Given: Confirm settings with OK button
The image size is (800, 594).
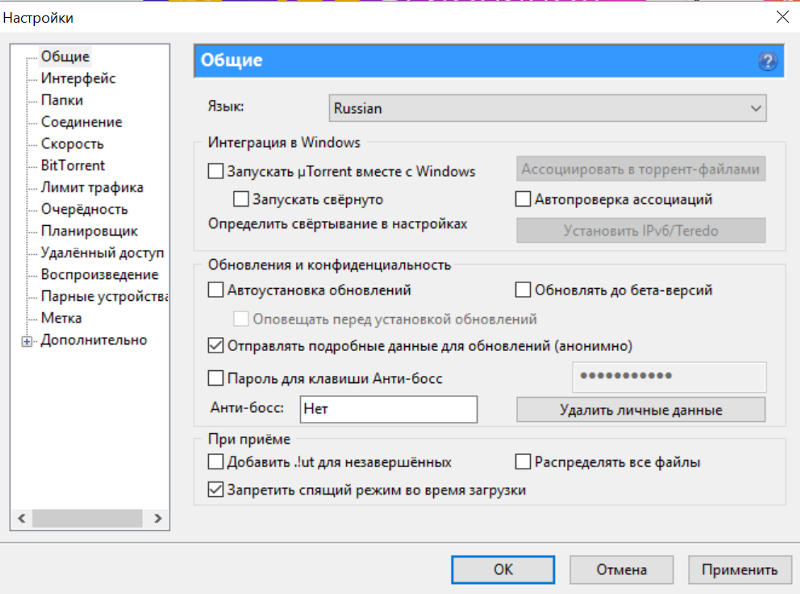Looking at the screenshot, I should point(503,570).
